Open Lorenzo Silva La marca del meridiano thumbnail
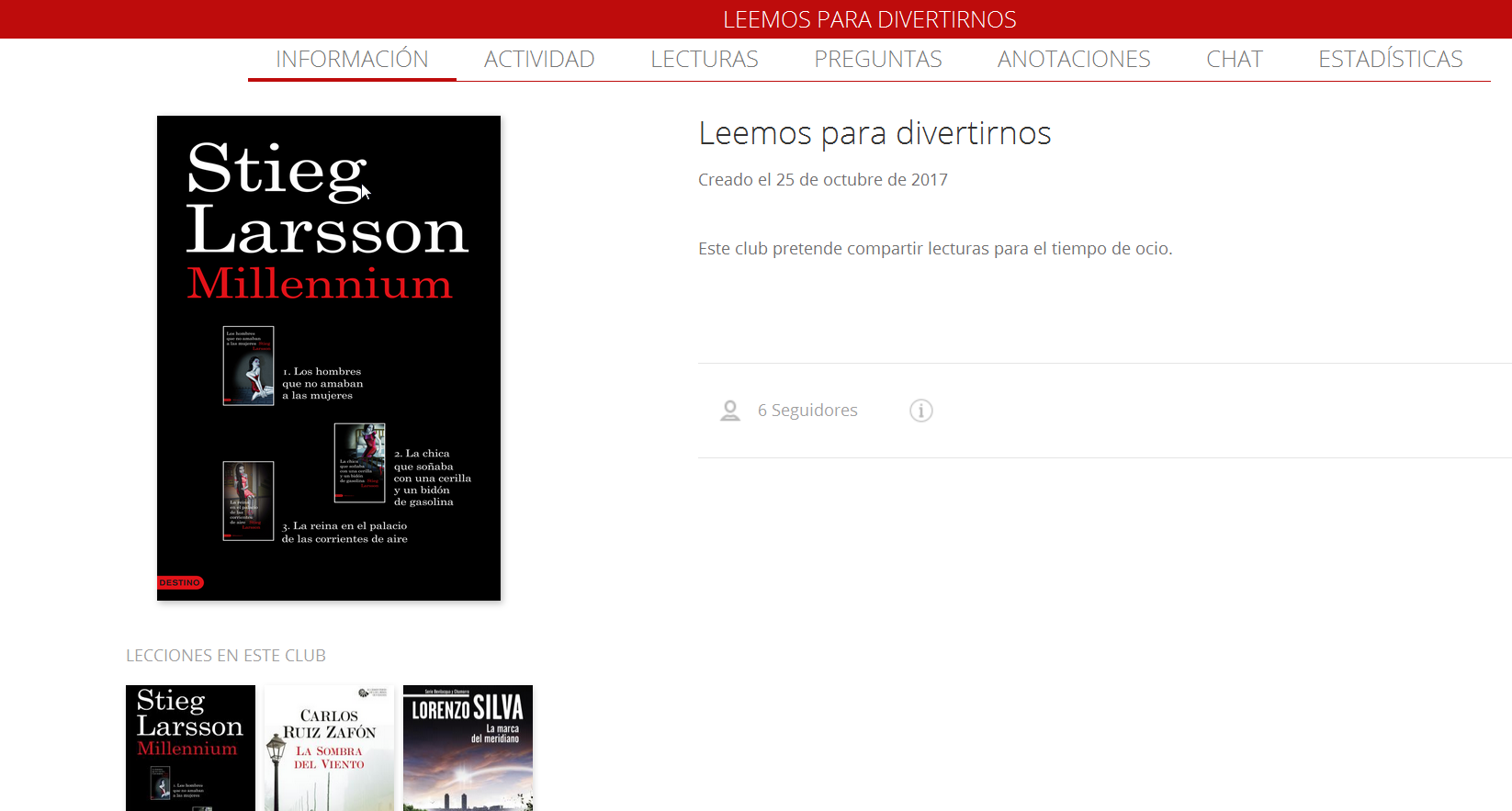The image size is (1512, 811). pyautogui.click(x=468, y=748)
